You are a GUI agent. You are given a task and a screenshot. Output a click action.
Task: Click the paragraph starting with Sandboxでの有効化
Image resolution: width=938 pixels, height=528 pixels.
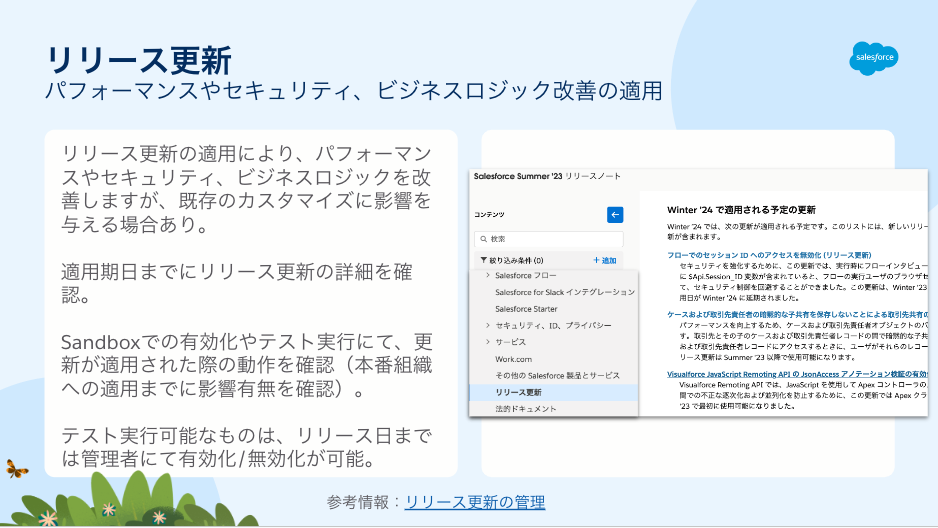pos(246,365)
